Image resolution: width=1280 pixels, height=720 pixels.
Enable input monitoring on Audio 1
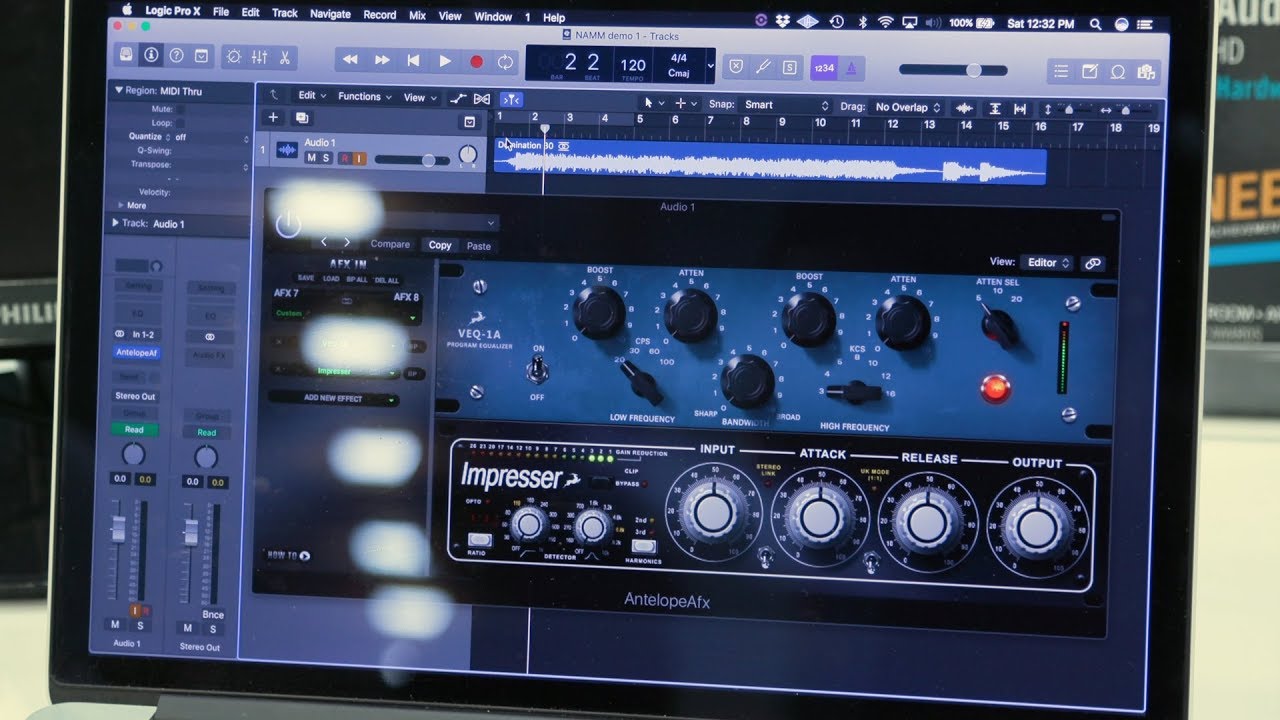click(x=358, y=159)
